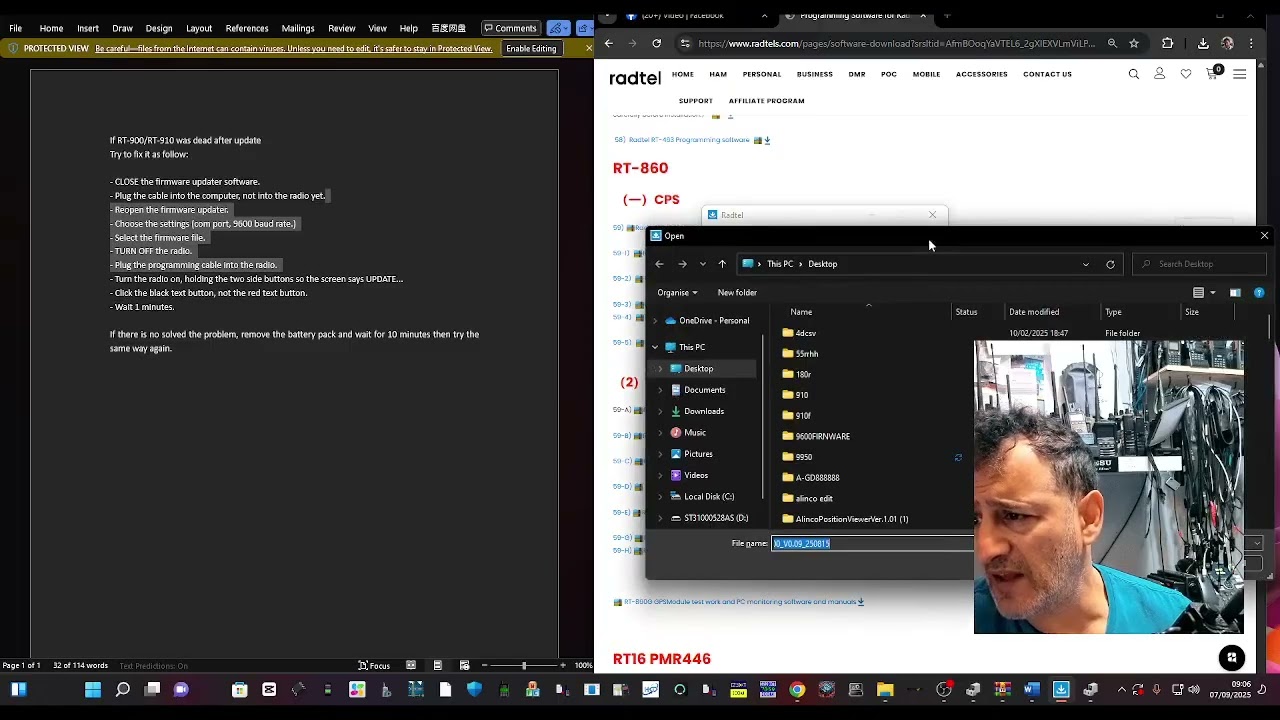This screenshot has width=1280, height=720.
Task: Click the zoom out minus in Word
Action: 484,665
